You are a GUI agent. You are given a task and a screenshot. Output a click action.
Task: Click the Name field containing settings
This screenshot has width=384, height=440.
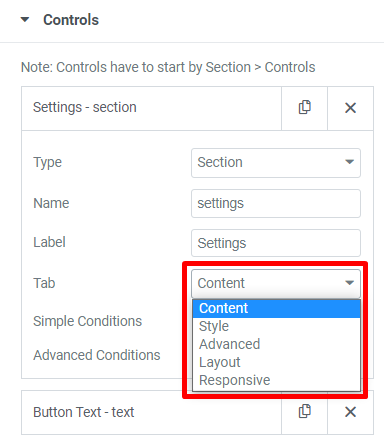pos(276,203)
